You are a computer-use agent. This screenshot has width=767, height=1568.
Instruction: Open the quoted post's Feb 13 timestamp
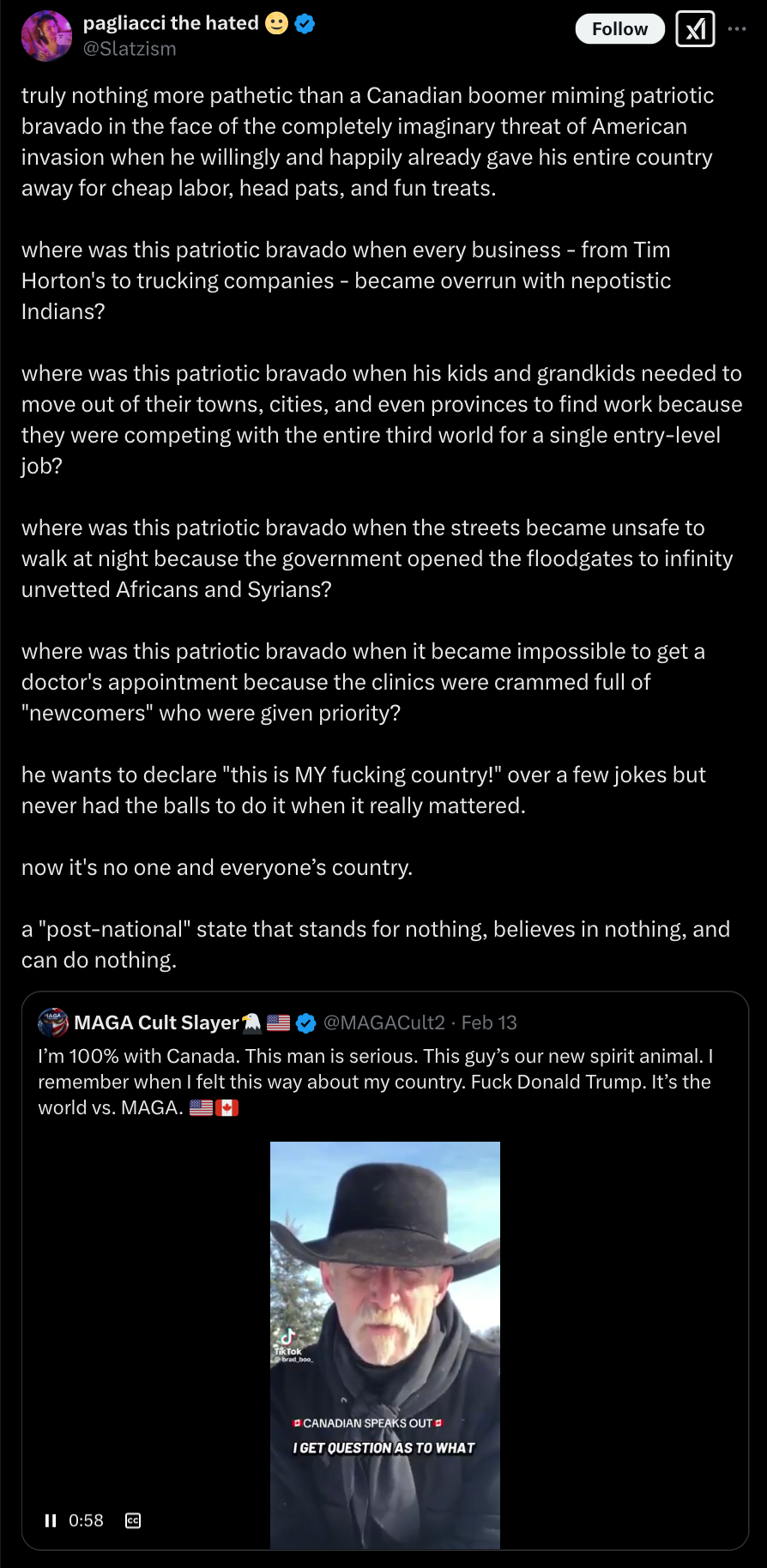click(489, 1022)
